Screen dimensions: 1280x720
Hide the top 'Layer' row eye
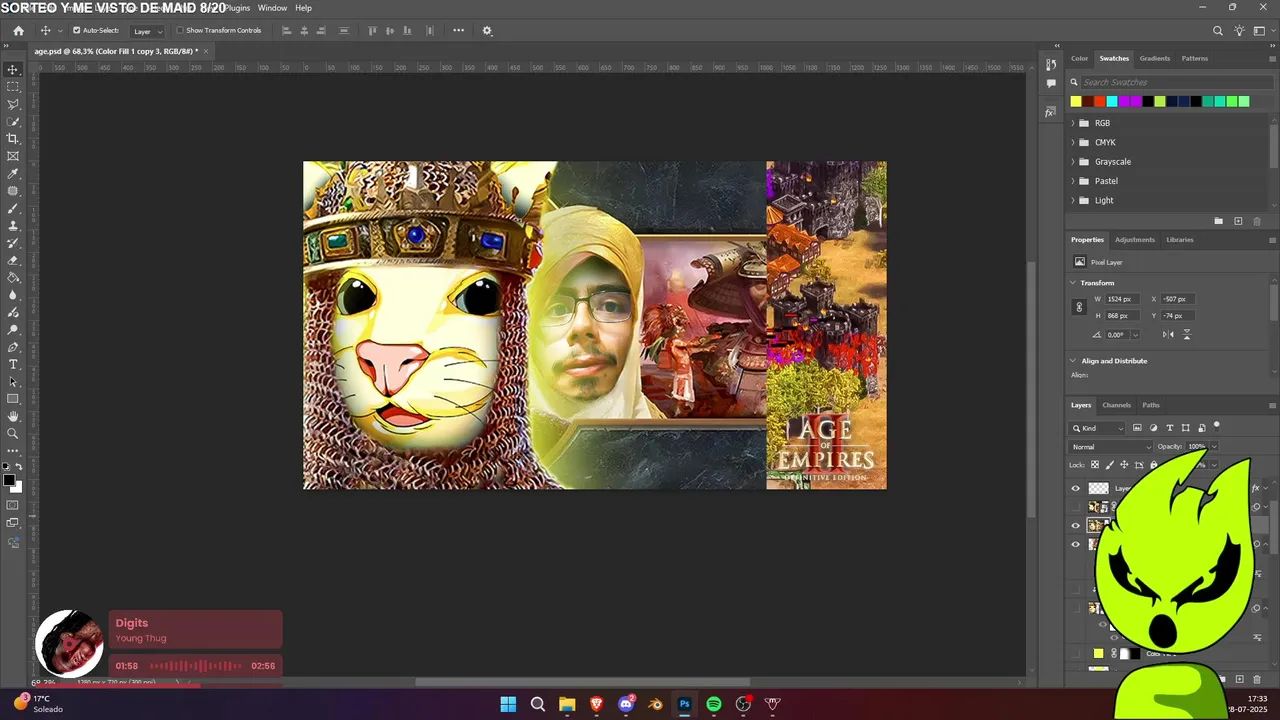[x=1076, y=489]
